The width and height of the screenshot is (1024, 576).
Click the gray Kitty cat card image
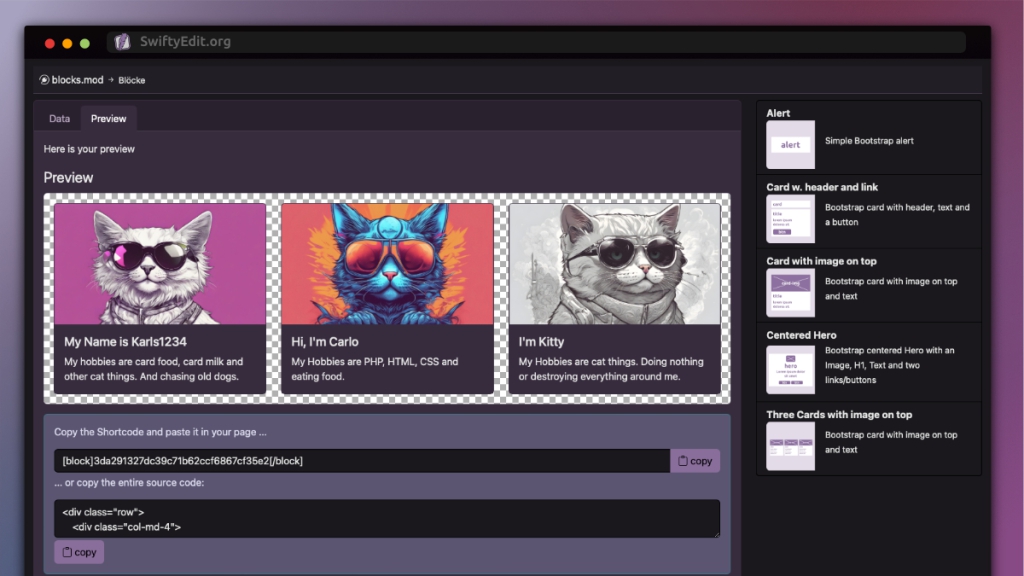tap(615, 264)
